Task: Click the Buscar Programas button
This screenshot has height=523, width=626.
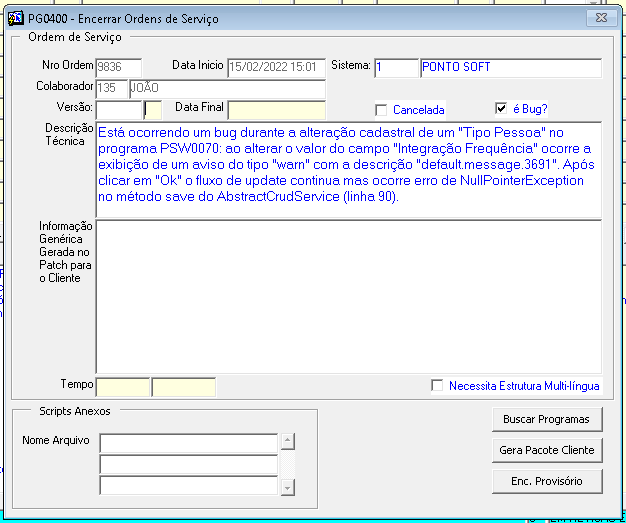Action: pos(547,419)
